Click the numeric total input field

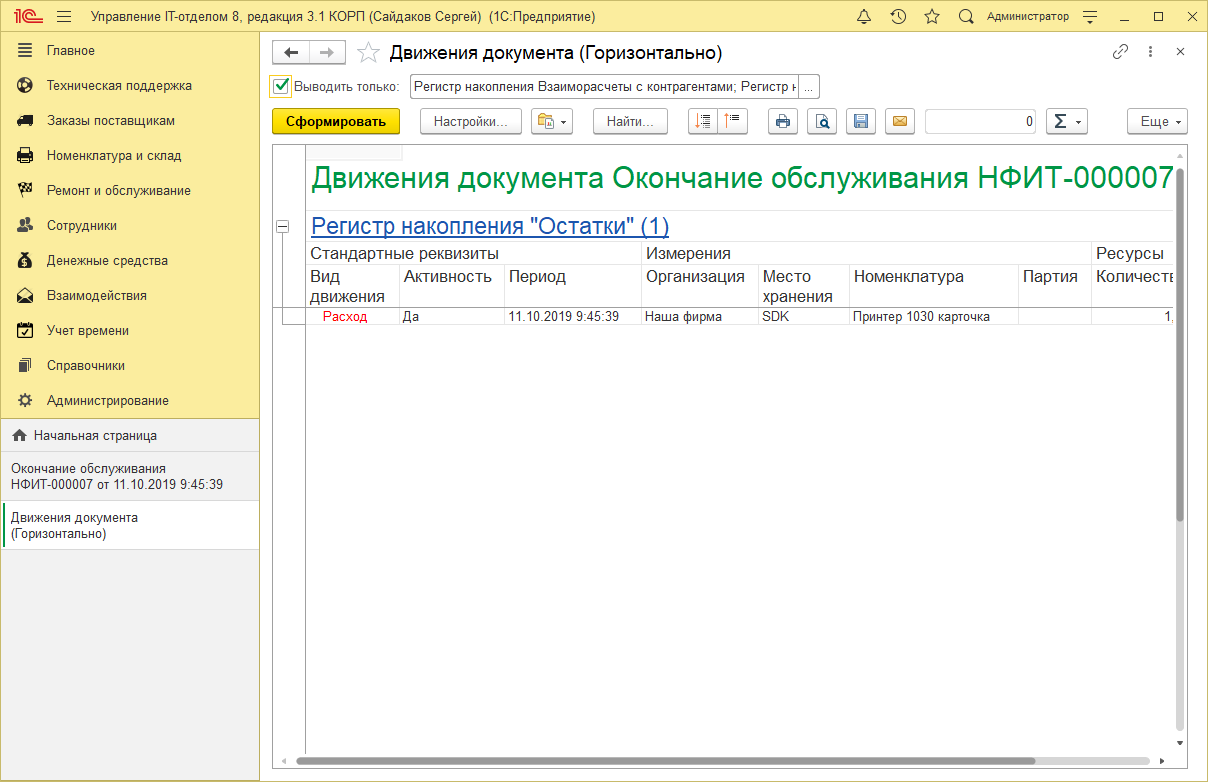point(980,121)
